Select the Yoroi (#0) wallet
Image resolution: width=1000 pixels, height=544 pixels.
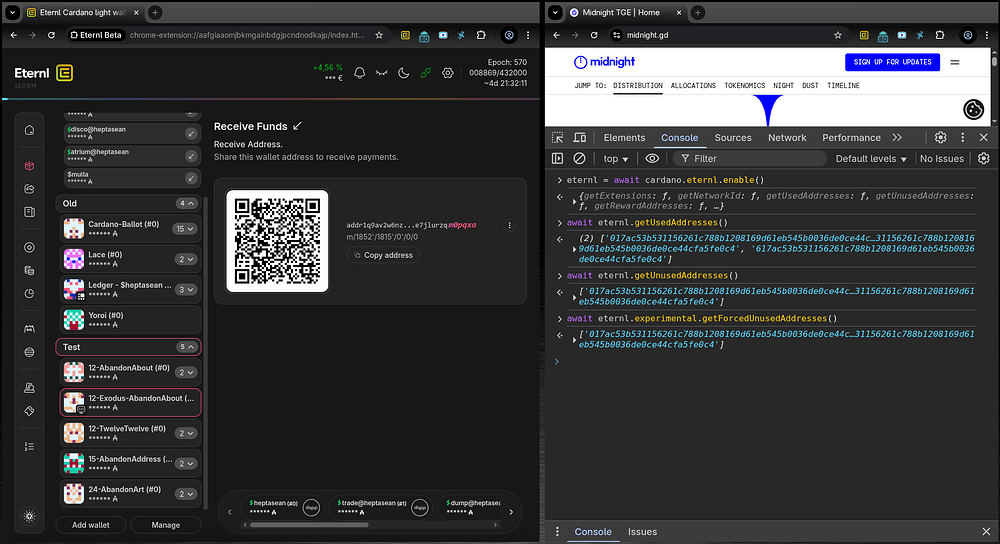tap(131, 320)
